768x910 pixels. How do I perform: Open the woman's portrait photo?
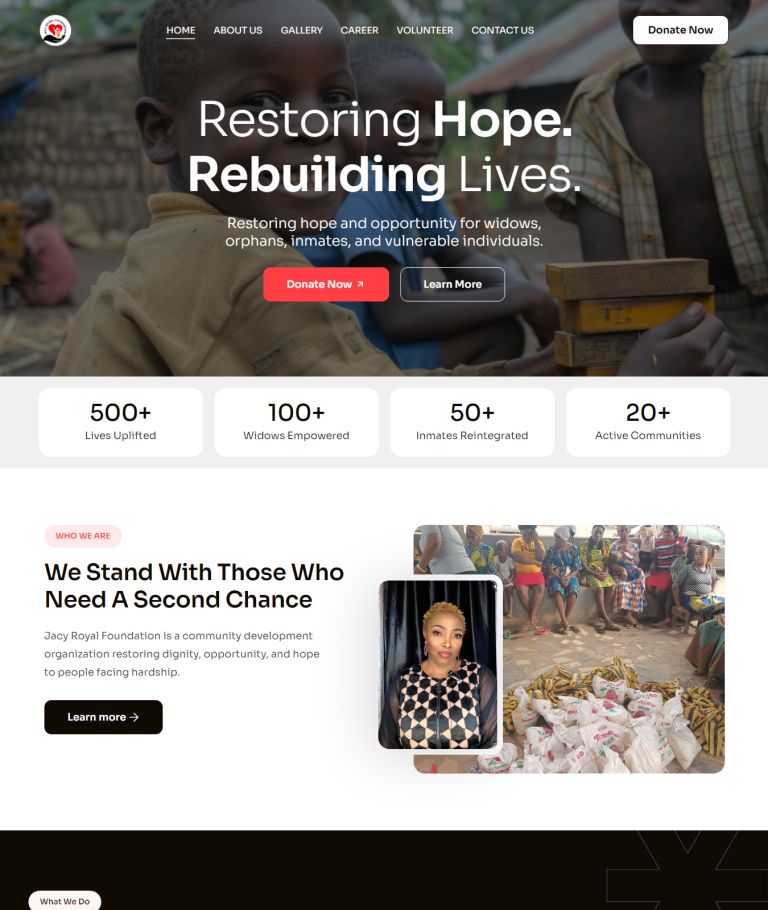pyautogui.click(x=440, y=665)
